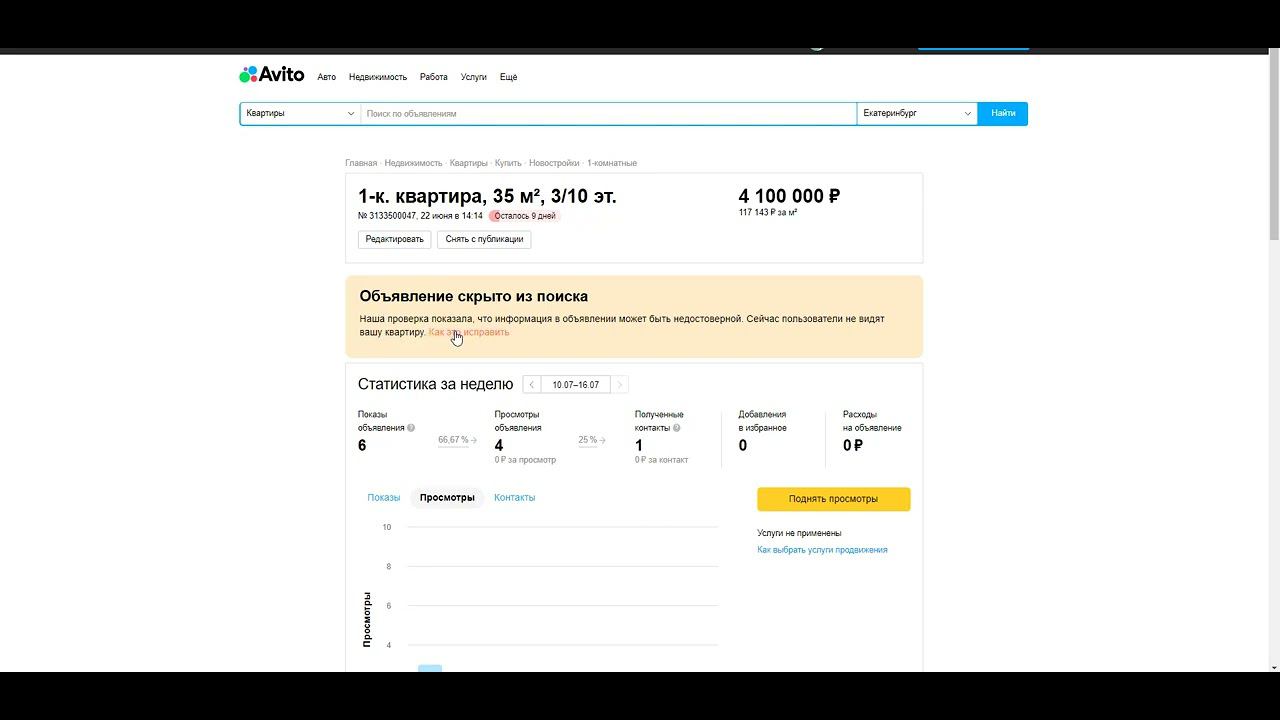This screenshot has height=720, width=1280.
Task: Click the Объявление скрыто из поиска heading
Action: click(x=474, y=296)
